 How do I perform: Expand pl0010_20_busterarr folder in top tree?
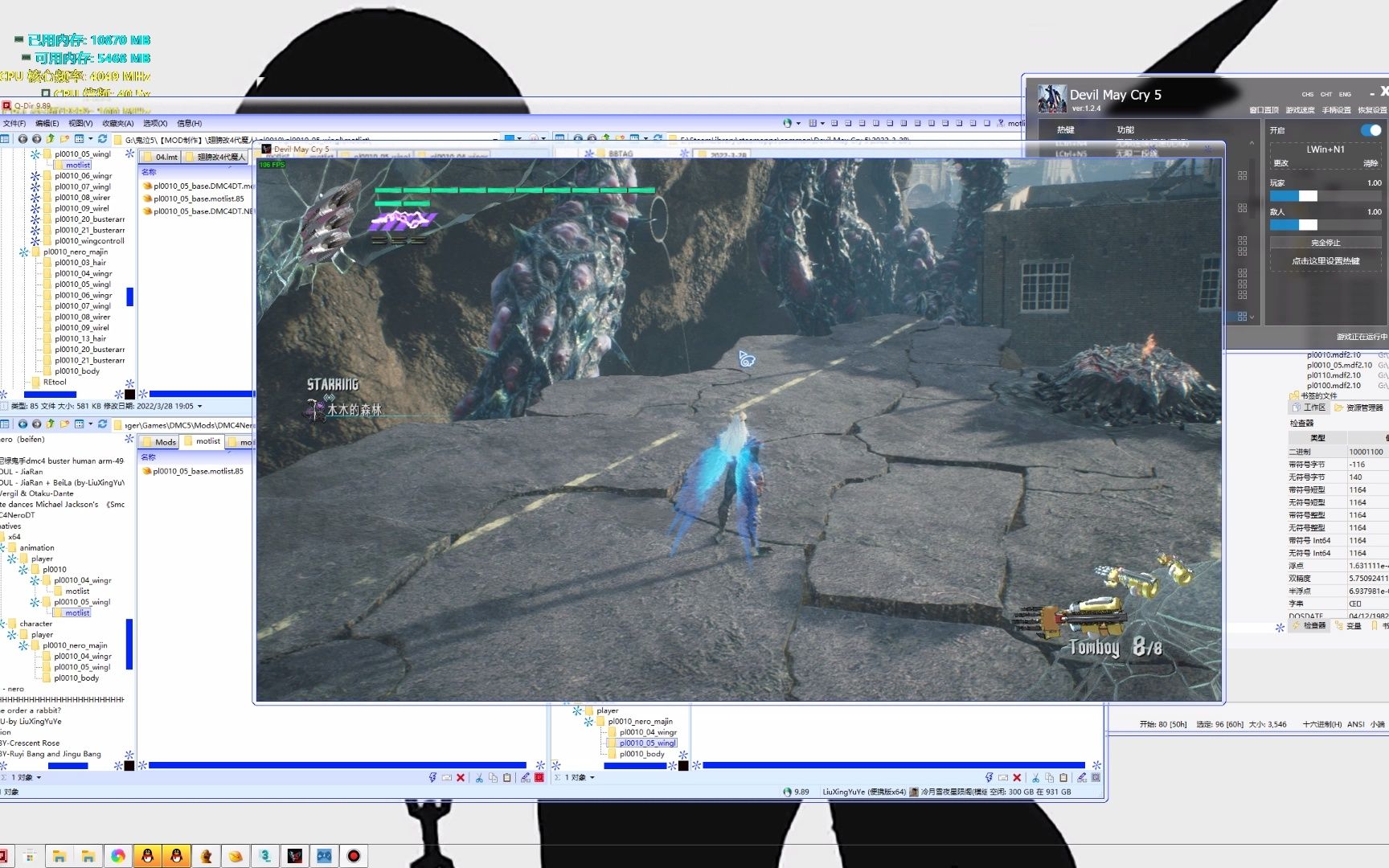(x=35, y=219)
